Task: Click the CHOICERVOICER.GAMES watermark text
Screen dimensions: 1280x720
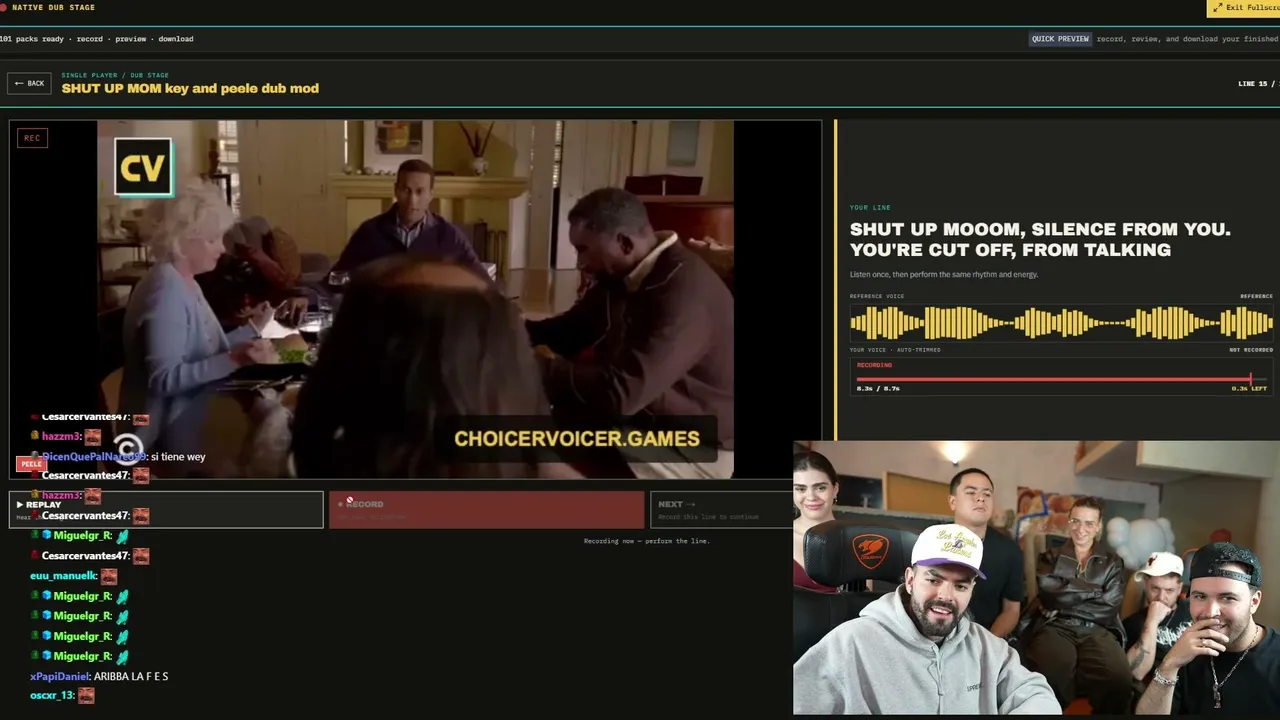Action: click(x=577, y=438)
